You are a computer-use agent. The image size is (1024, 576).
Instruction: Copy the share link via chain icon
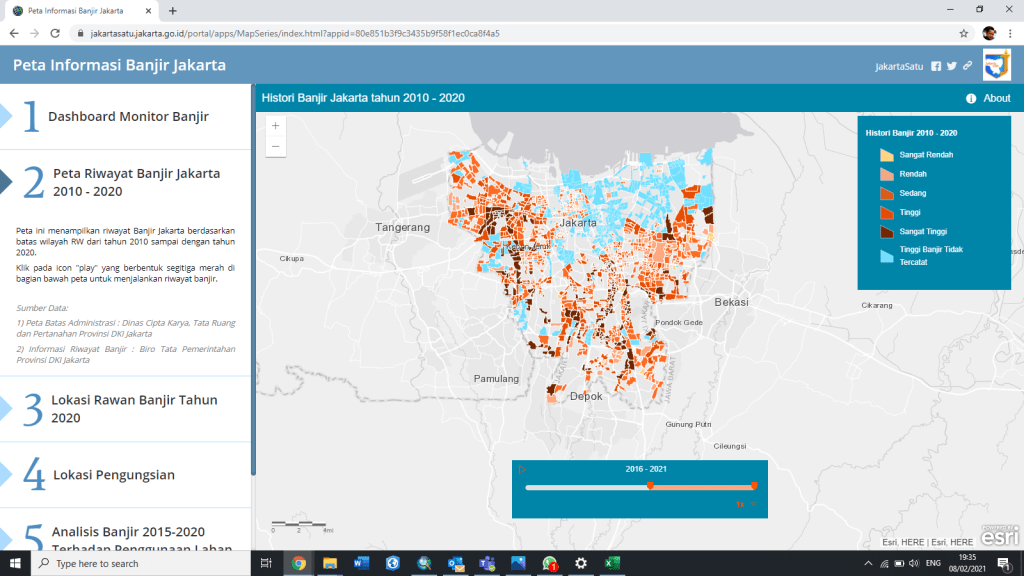point(967,66)
